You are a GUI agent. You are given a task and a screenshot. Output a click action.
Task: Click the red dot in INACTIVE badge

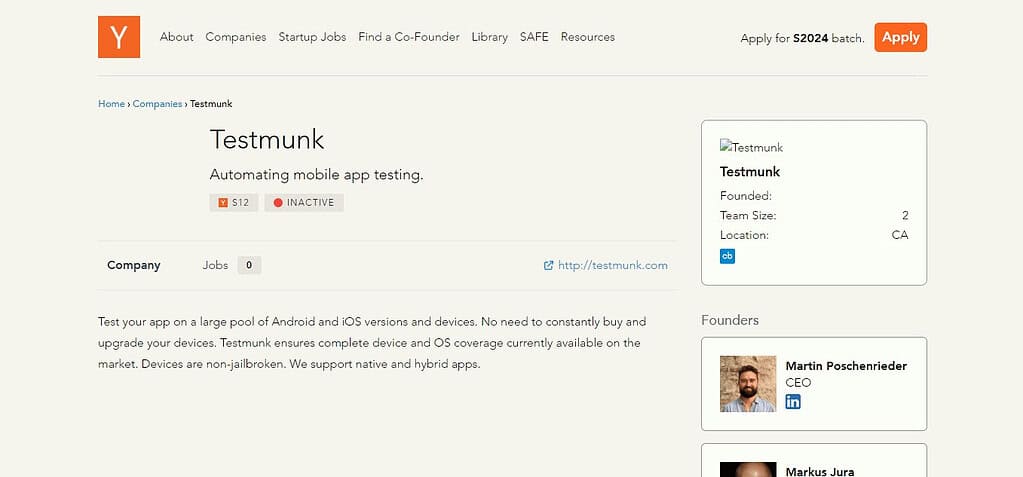[278, 203]
